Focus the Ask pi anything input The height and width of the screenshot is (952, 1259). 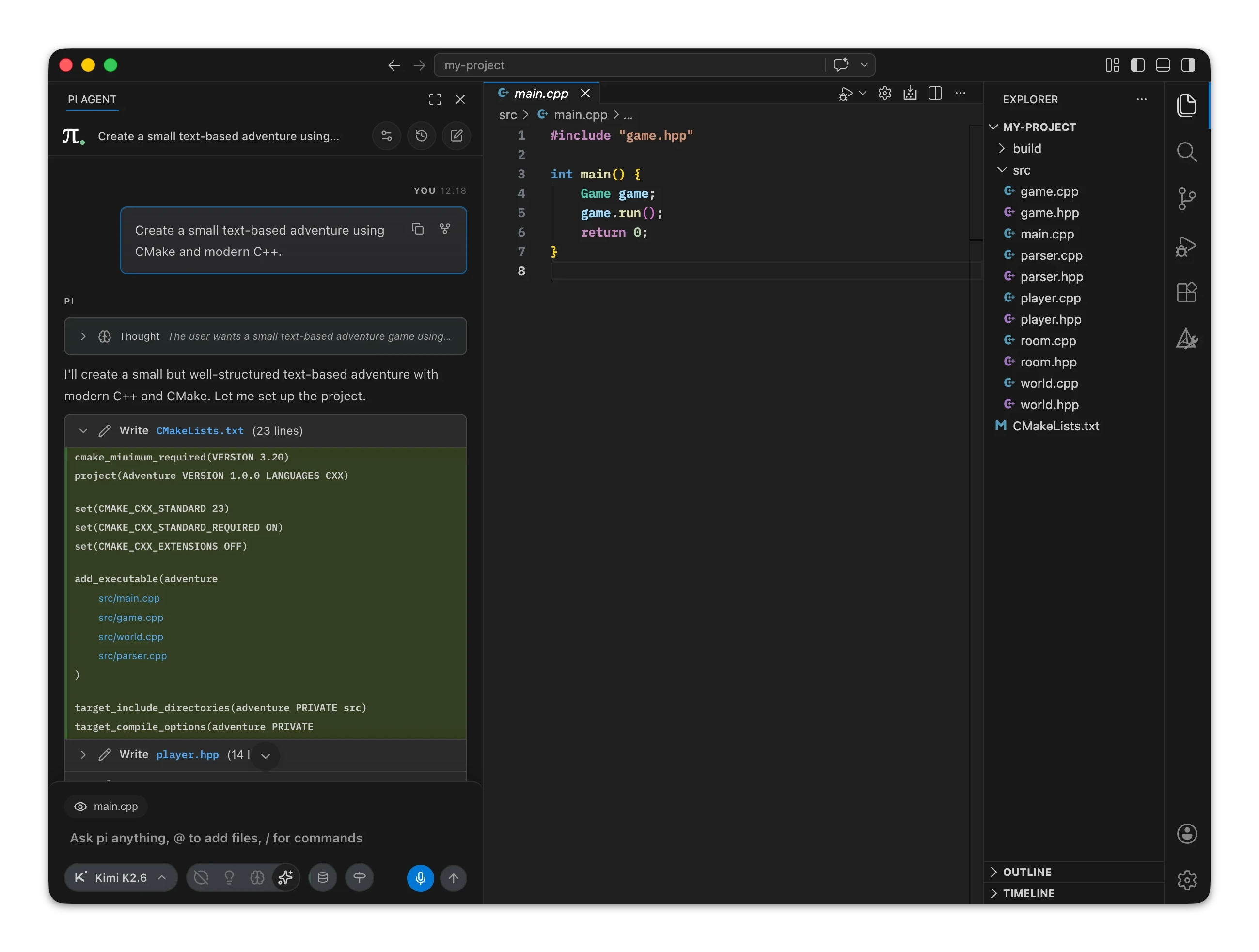(265, 838)
